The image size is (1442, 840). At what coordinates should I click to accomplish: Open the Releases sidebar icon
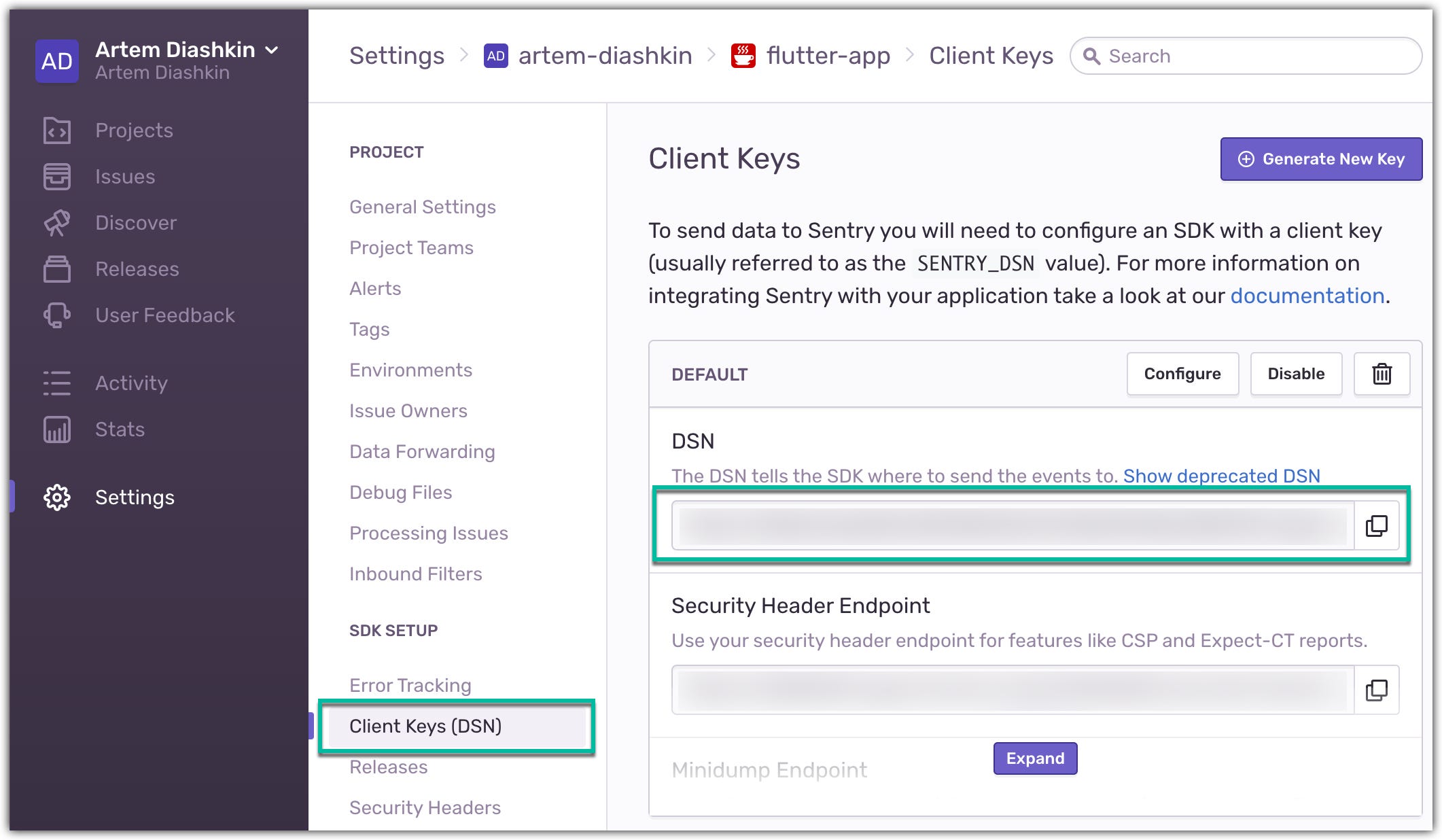point(57,269)
